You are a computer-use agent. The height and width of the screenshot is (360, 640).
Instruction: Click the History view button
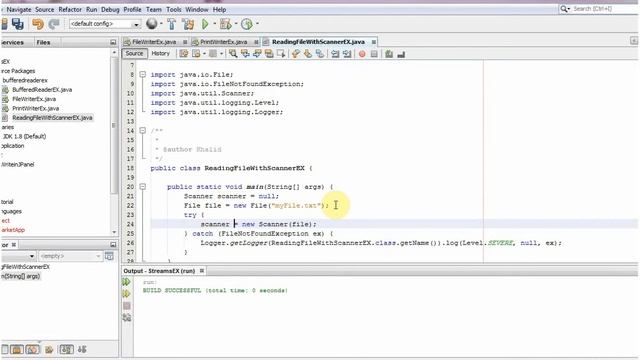[x=160, y=53]
